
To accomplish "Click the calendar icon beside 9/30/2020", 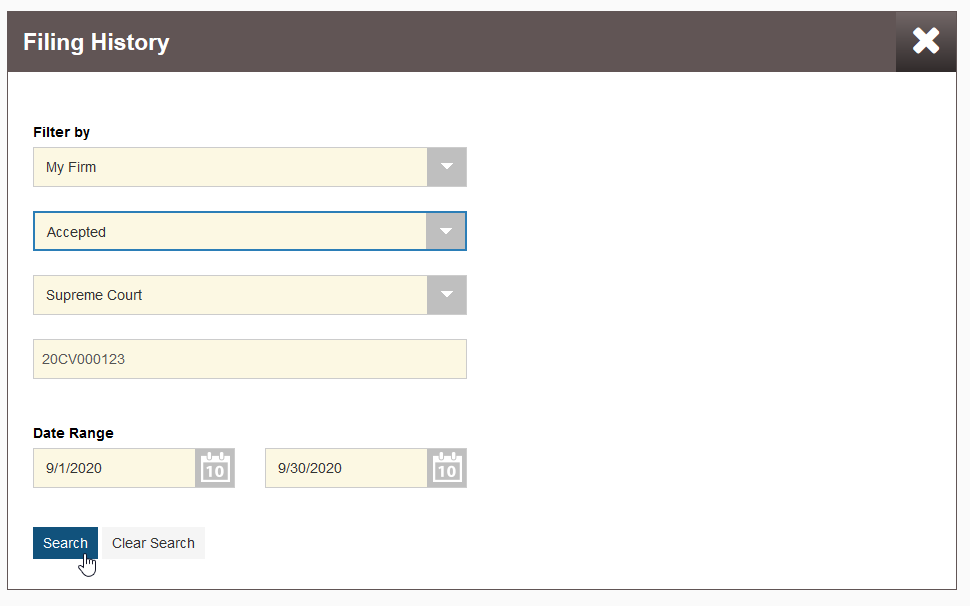I will point(447,468).
